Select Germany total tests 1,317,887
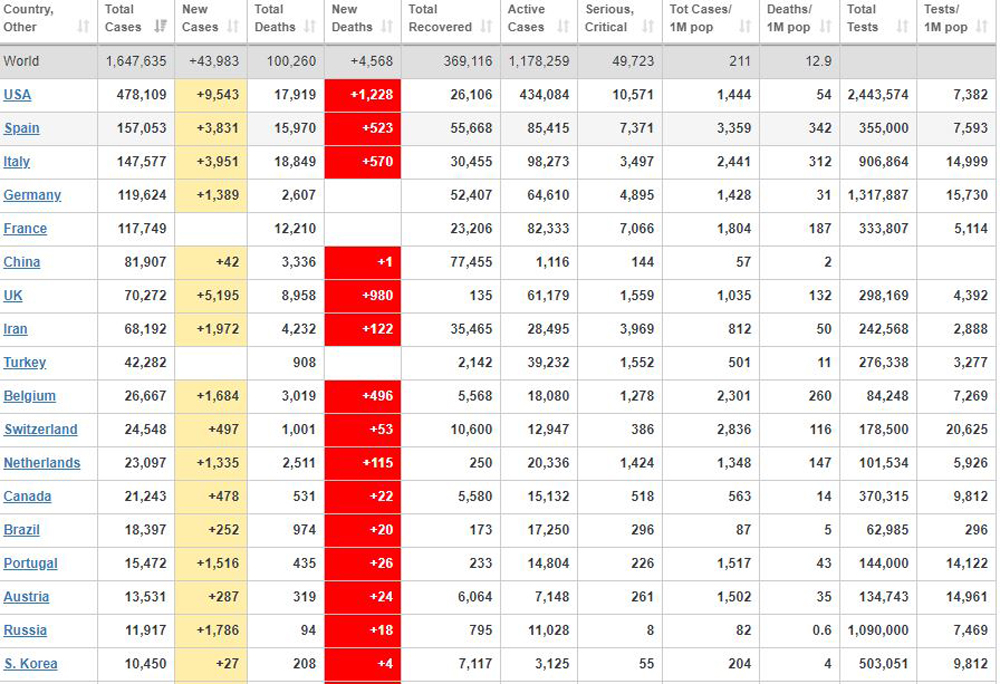The height and width of the screenshot is (684, 1000). tap(878, 195)
